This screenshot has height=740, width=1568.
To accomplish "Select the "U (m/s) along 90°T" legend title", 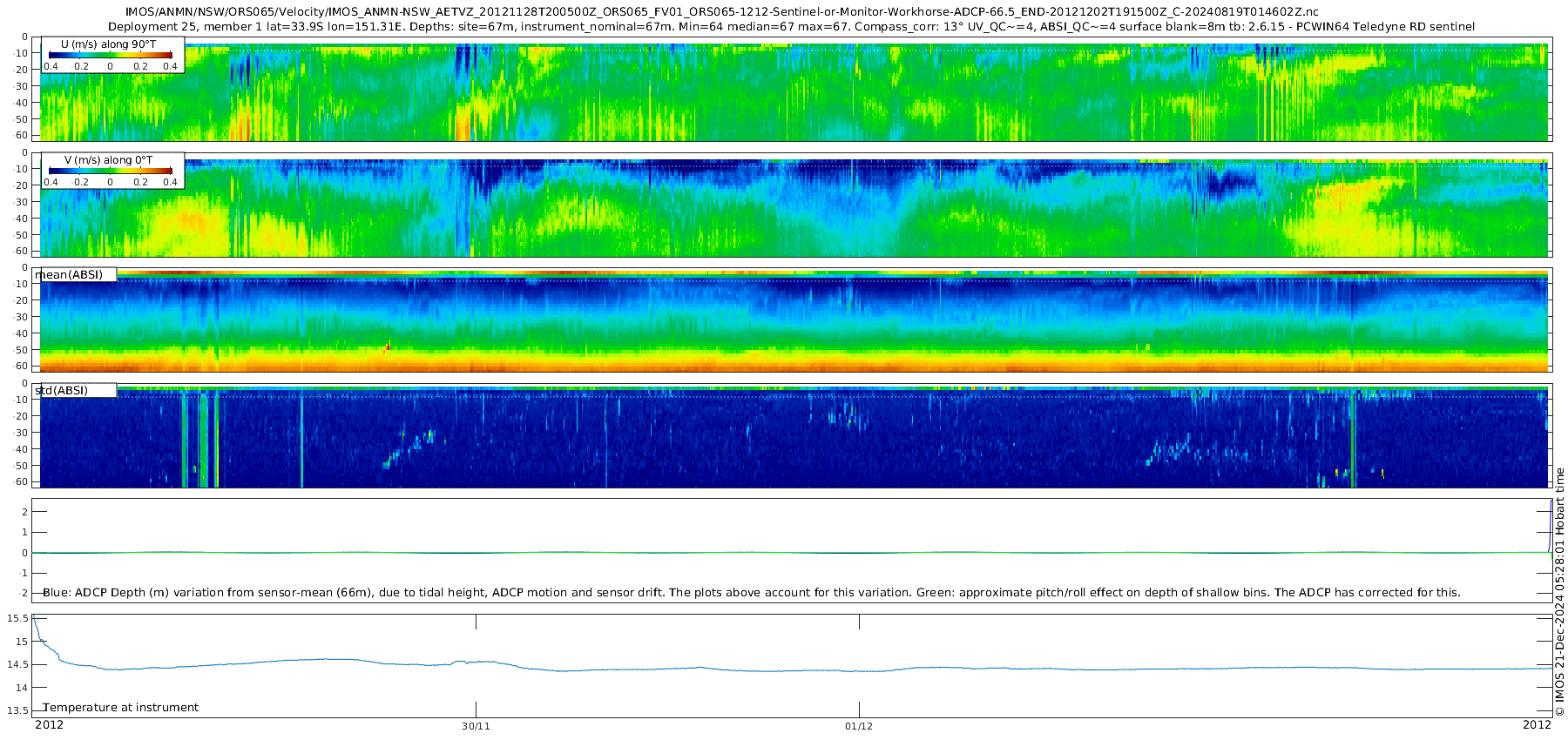I will (109, 44).
